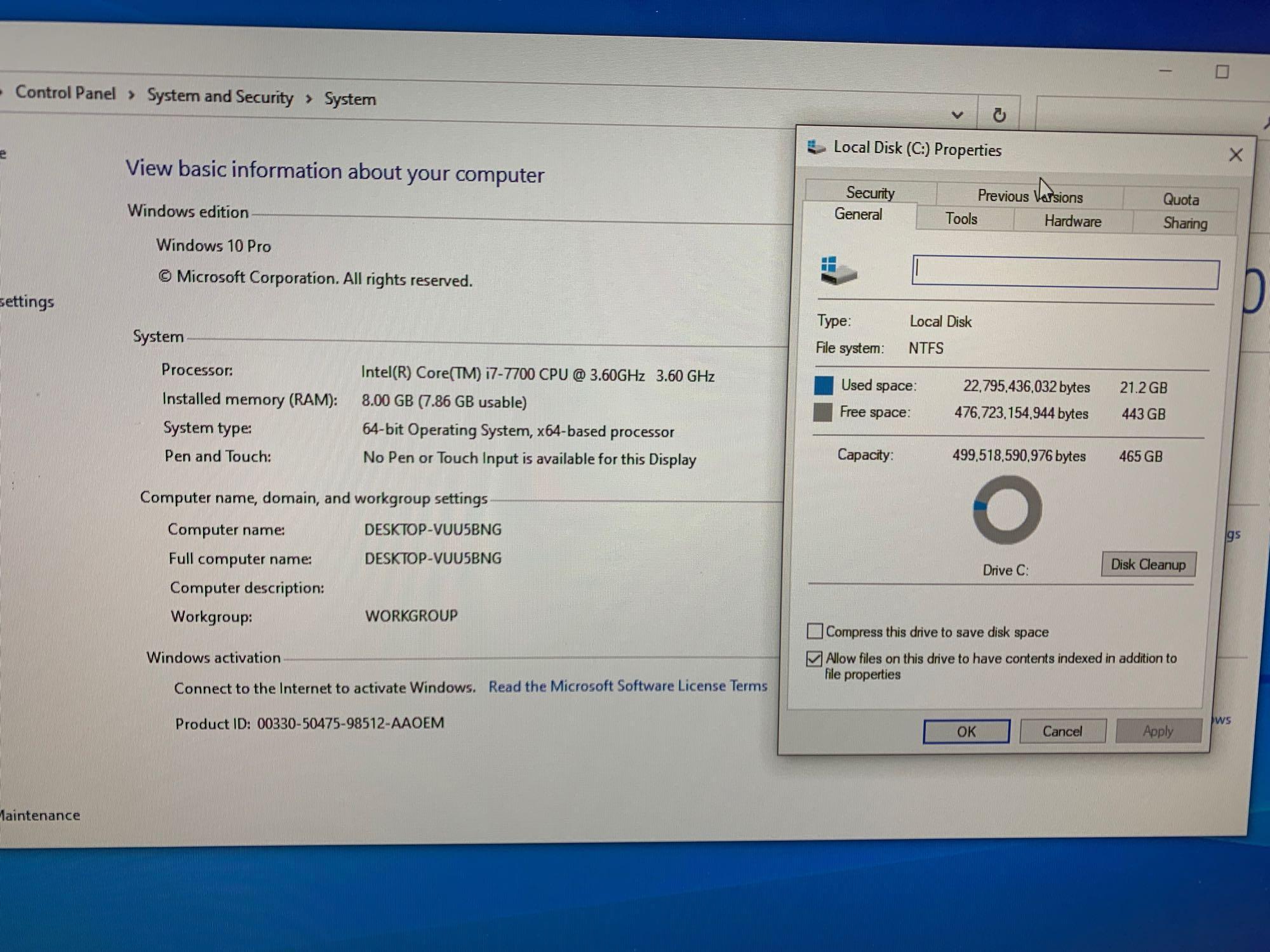The width and height of the screenshot is (1270, 952).
Task: Switch to the Quota tab
Action: click(1180, 199)
